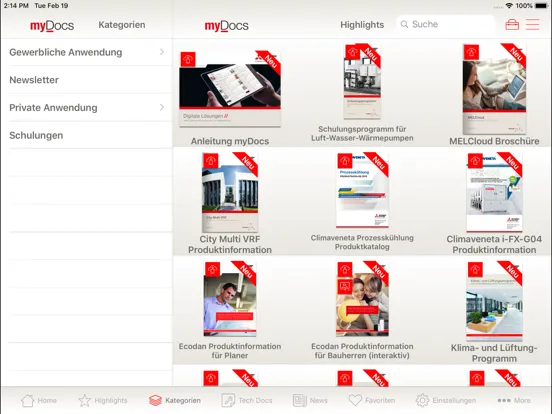This screenshot has height=414, width=552.
Task: Click 'Climaveneta Prozesskühlung Produktkatalog' title
Action: [362, 242]
